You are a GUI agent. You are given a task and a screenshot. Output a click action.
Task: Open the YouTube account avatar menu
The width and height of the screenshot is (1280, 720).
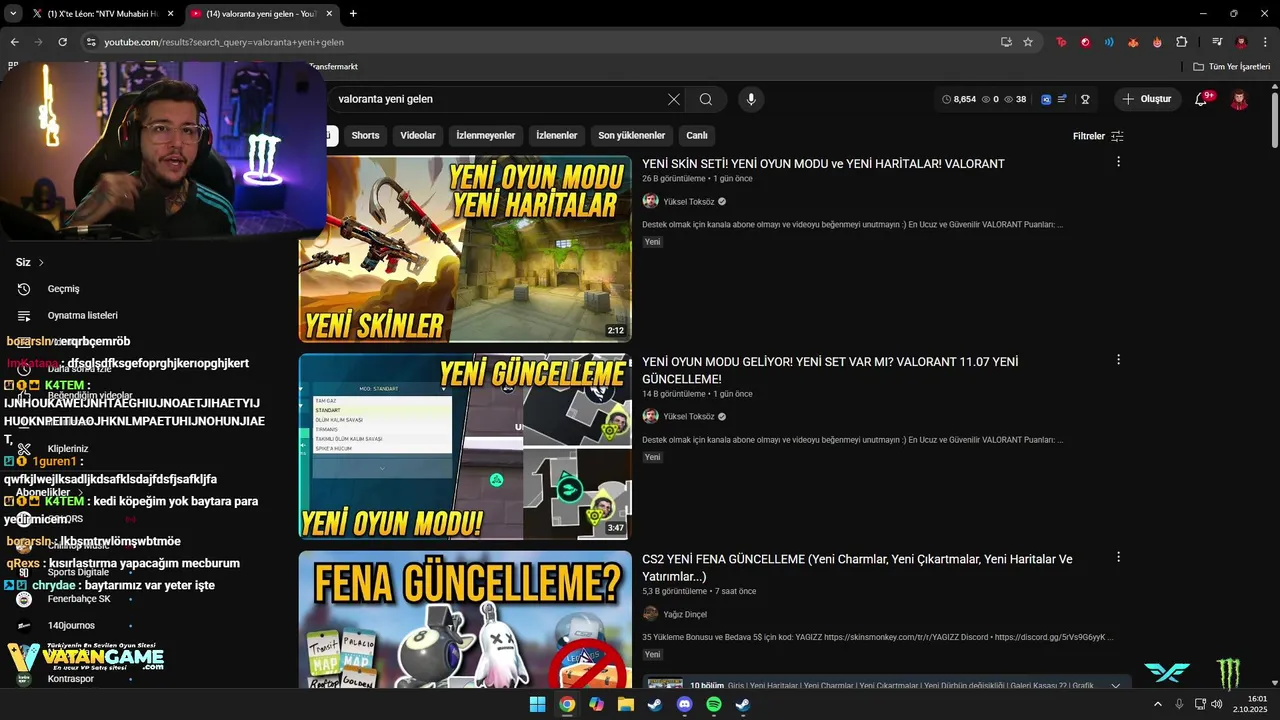coord(1239,99)
